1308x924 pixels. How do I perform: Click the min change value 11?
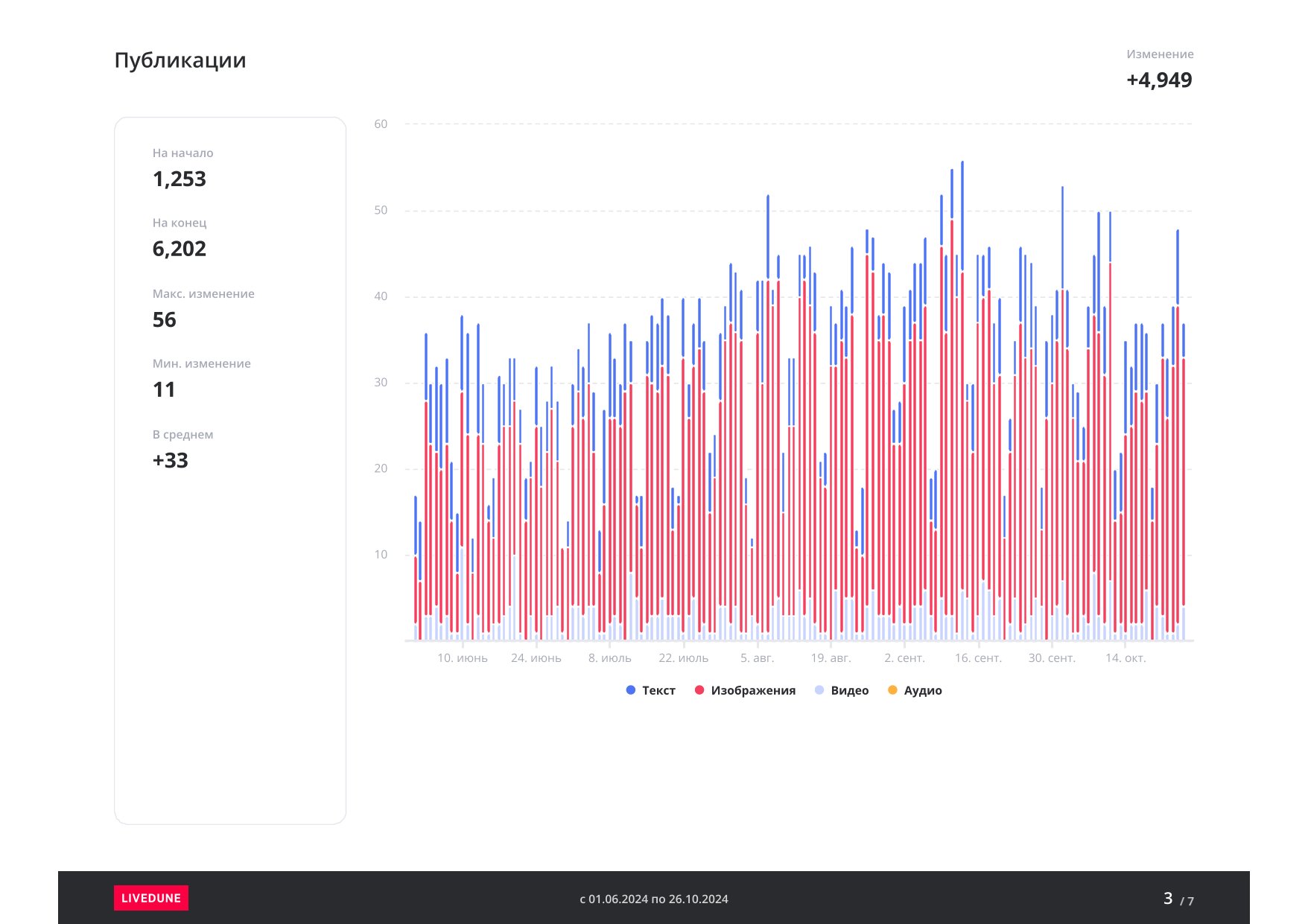164,389
